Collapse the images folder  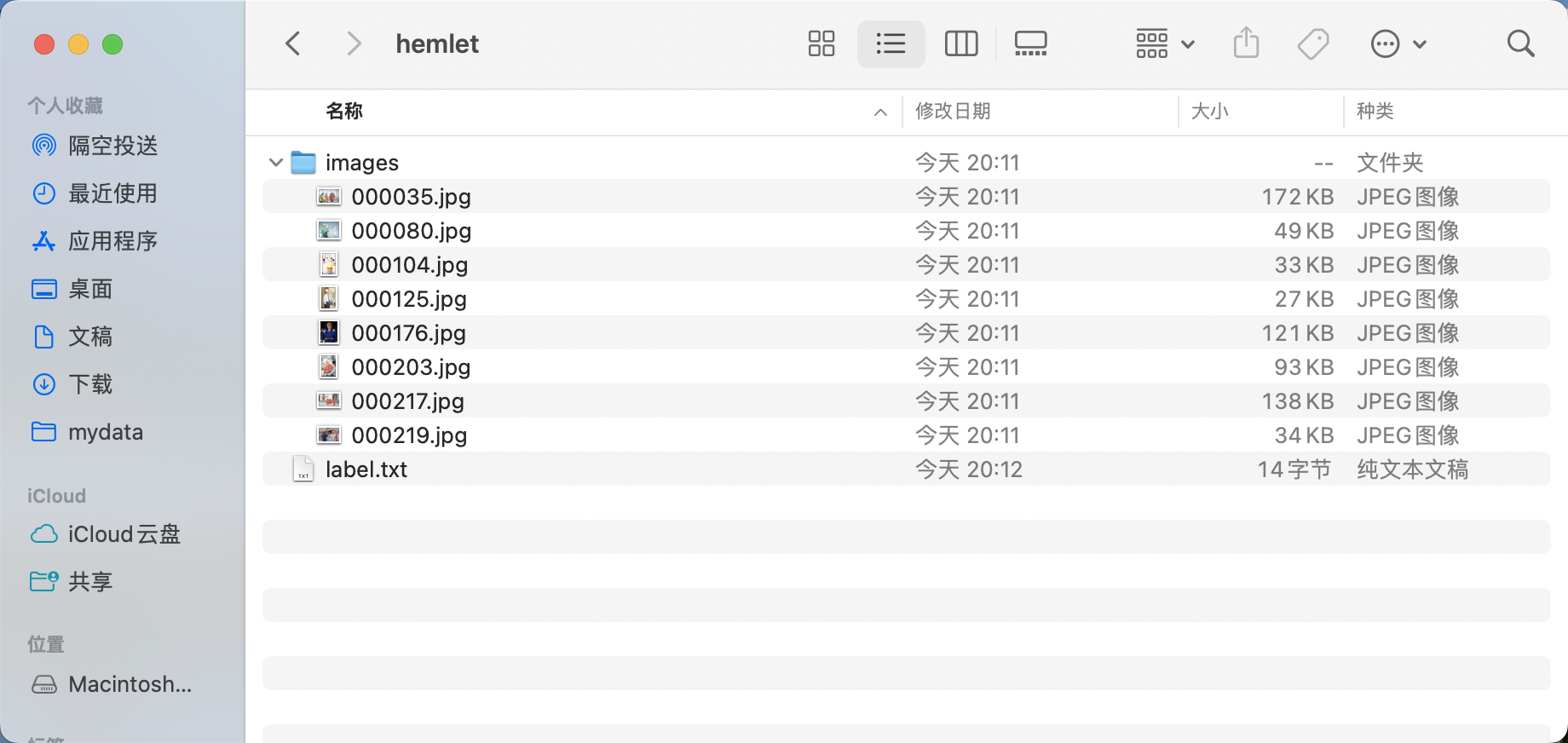[275, 162]
